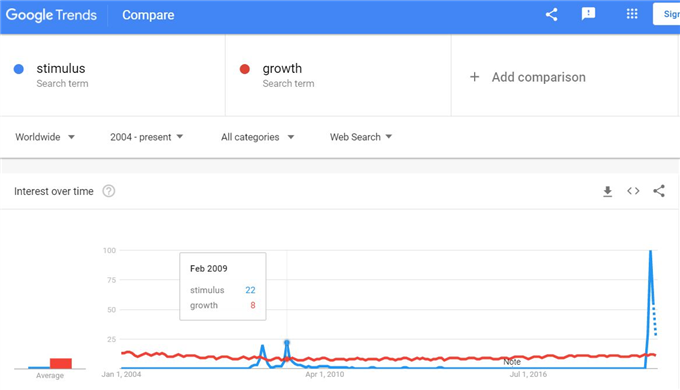
Task: Click the Note marker on the chart
Action: click(512, 361)
